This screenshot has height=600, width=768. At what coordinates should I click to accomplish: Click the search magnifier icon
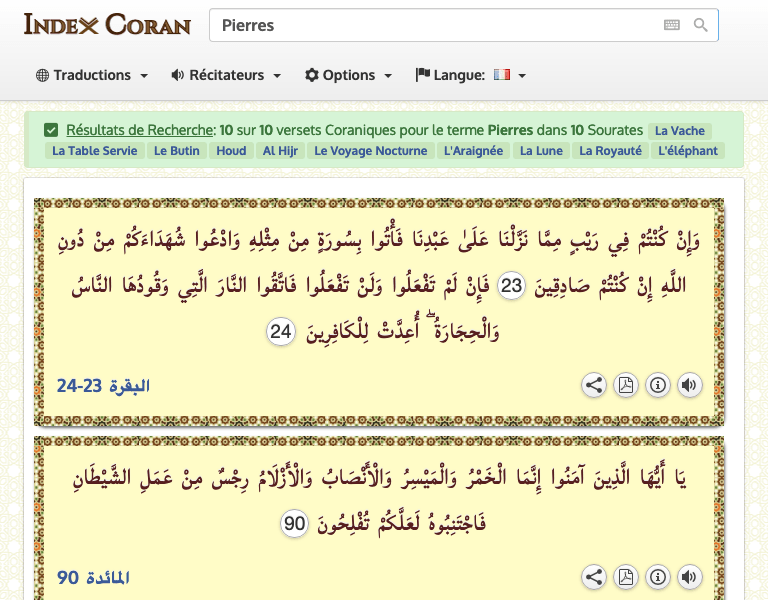click(701, 25)
